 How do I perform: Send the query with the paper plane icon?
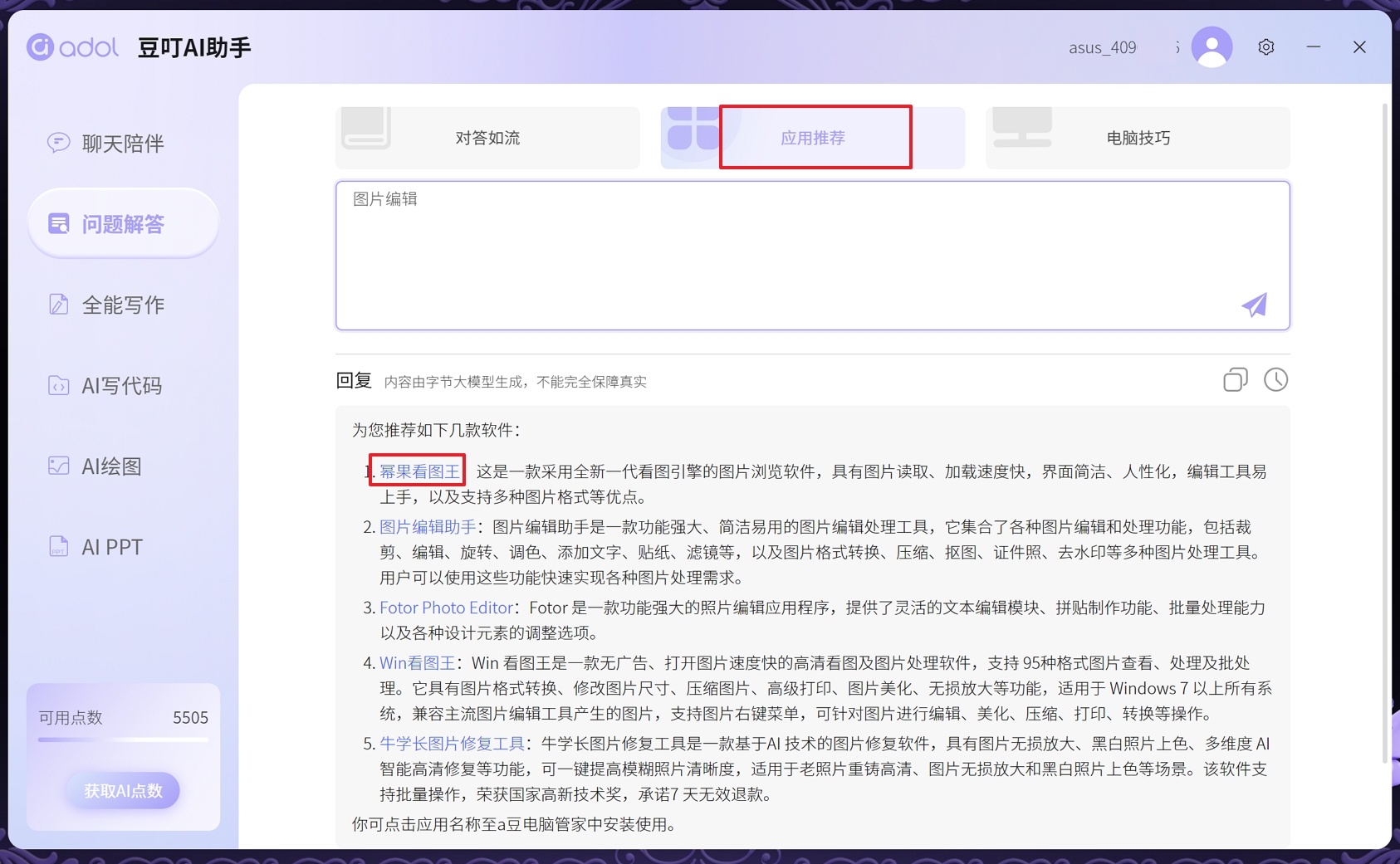tap(1254, 305)
